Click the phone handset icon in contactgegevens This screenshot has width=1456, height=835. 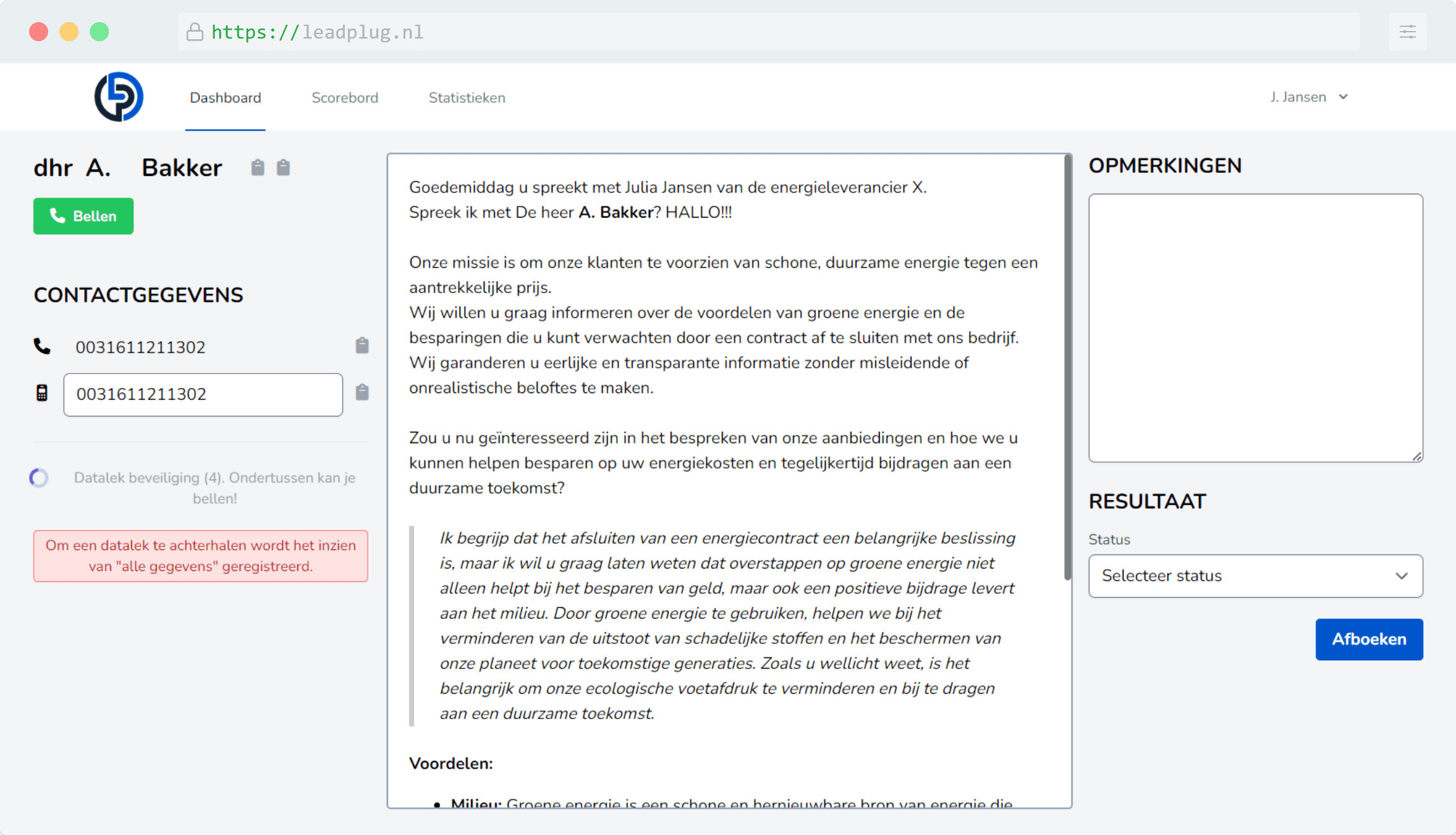(x=42, y=346)
